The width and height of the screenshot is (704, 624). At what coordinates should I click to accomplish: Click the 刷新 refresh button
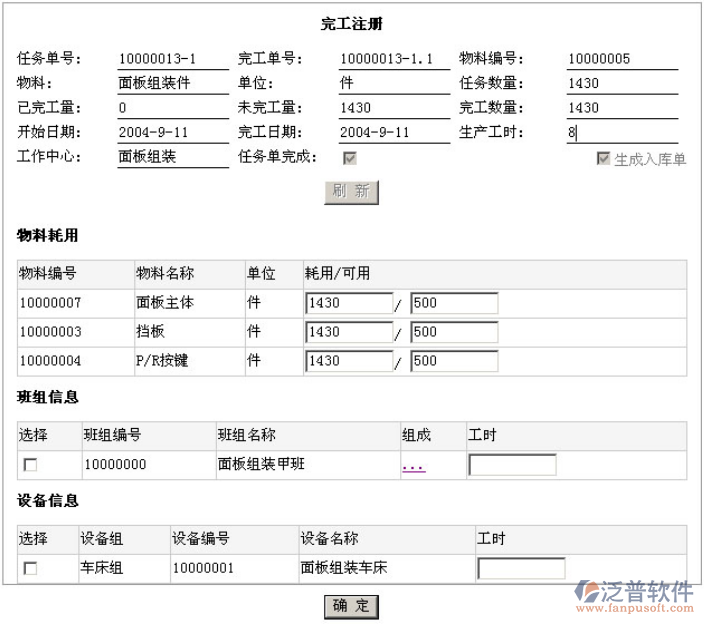click(x=351, y=192)
